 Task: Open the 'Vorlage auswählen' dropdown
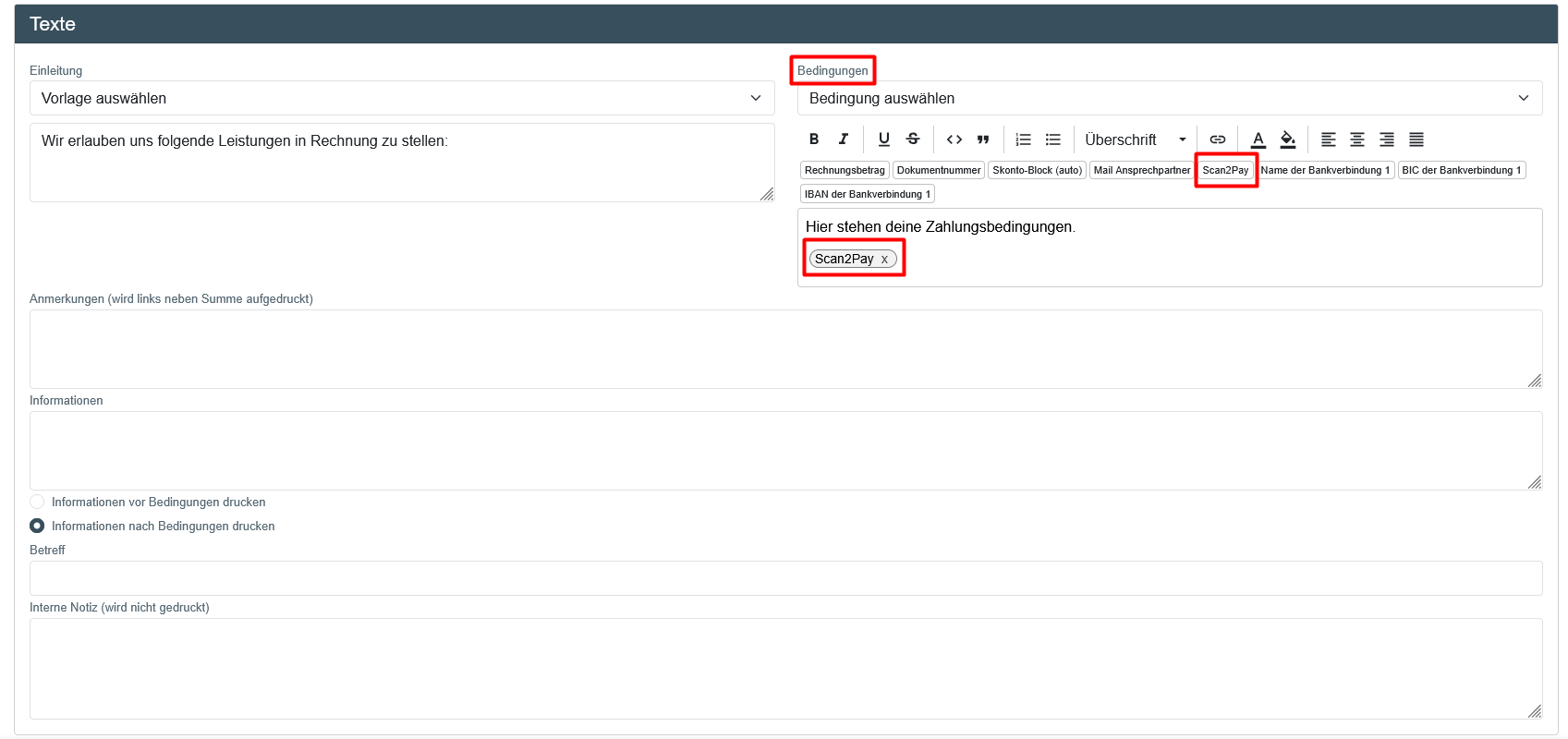402,98
